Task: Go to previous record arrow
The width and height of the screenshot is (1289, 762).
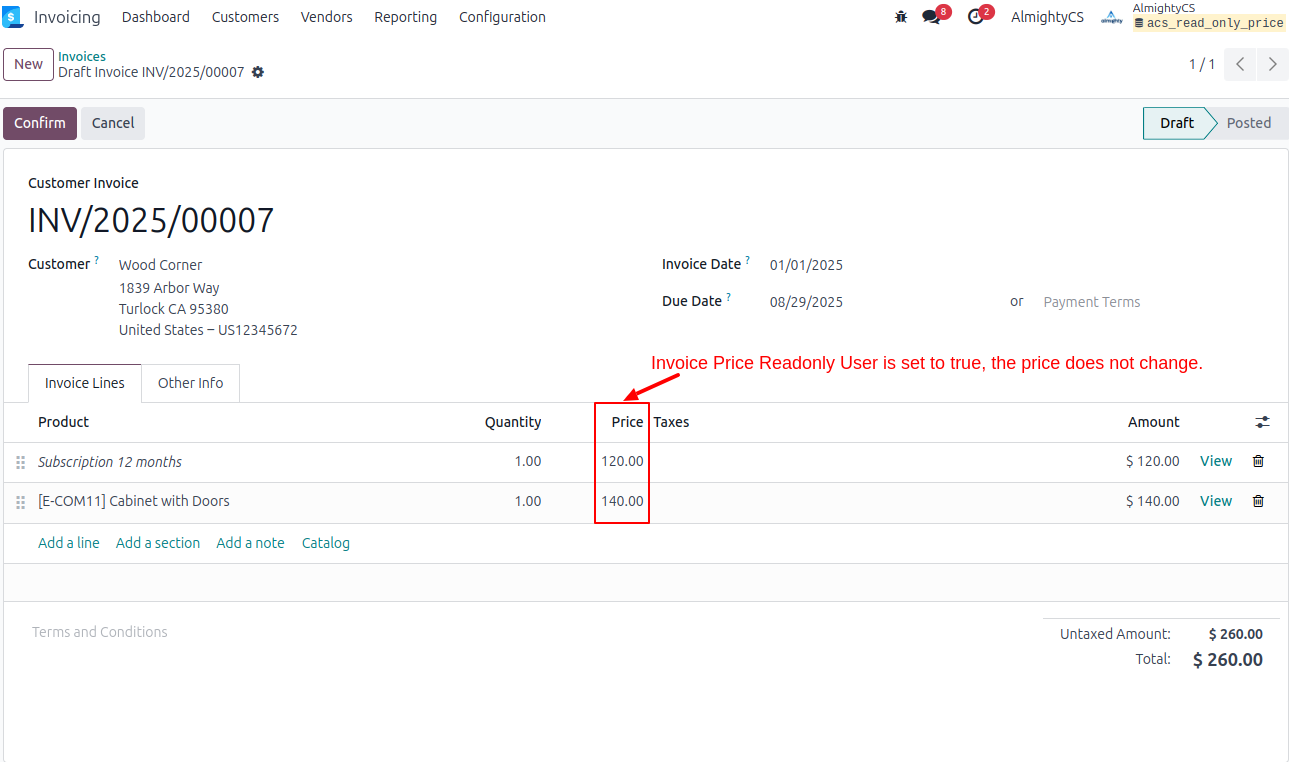Action: coord(1240,64)
